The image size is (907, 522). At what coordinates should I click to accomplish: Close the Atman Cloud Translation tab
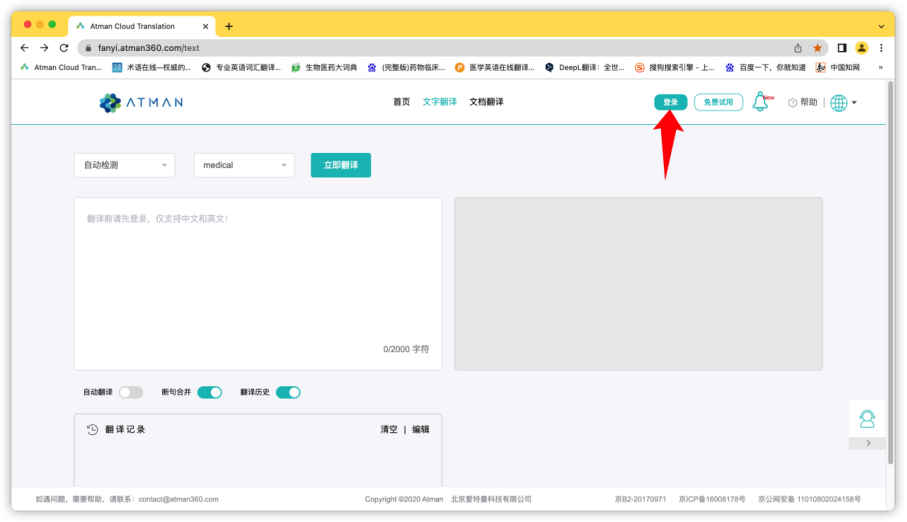click(x=205, y=26)
